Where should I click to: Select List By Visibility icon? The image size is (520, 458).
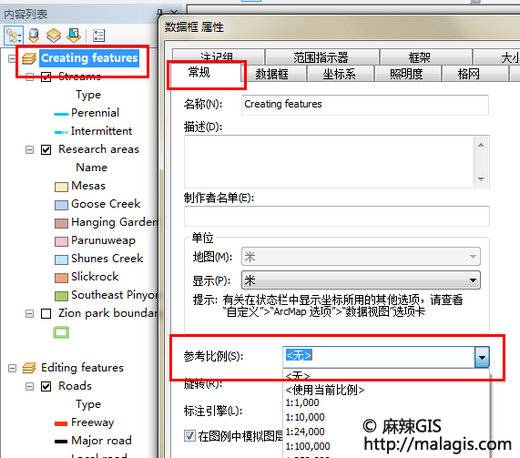(54, 35)
